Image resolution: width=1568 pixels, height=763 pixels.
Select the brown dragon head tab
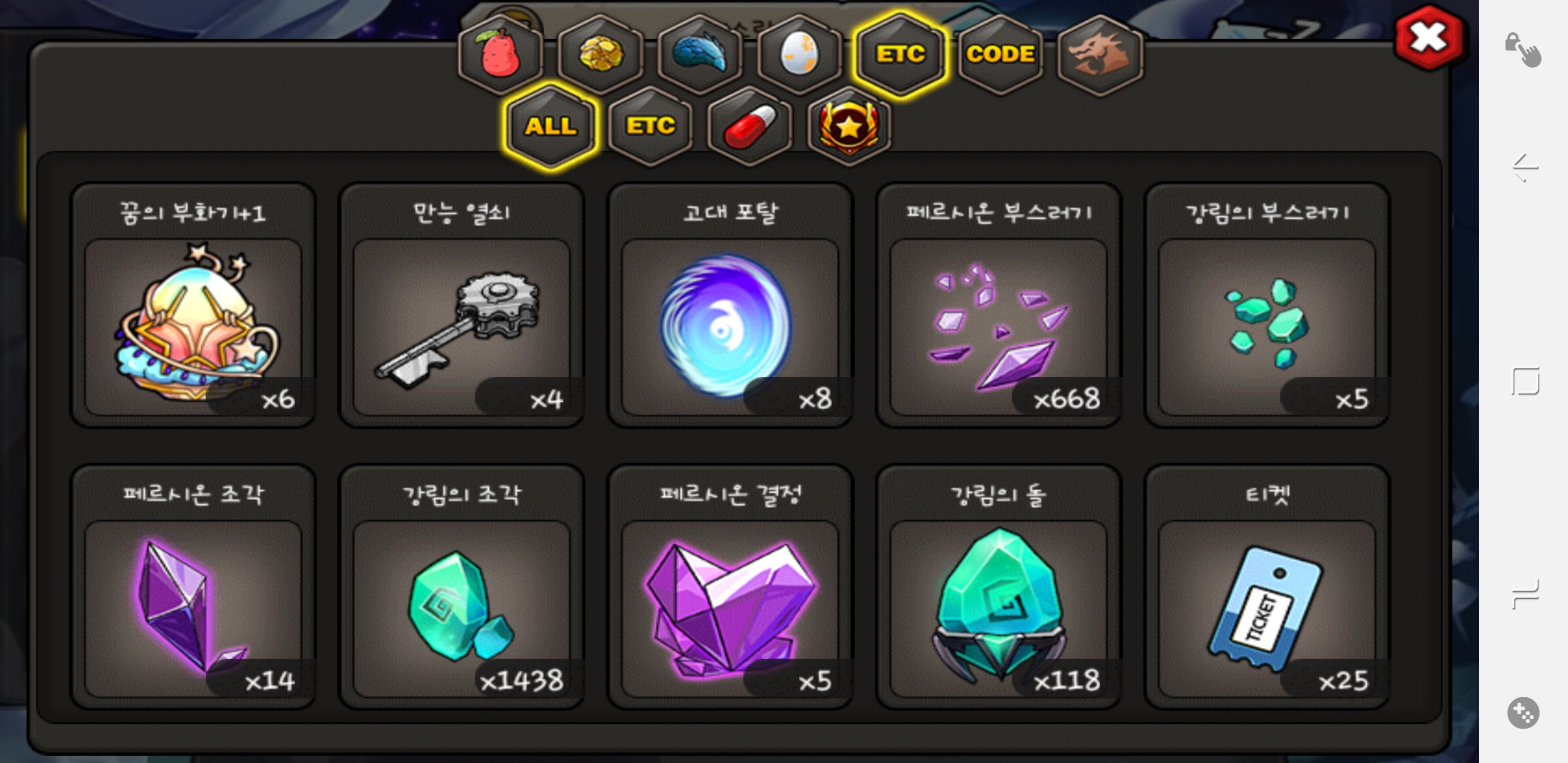[1100, 55]
